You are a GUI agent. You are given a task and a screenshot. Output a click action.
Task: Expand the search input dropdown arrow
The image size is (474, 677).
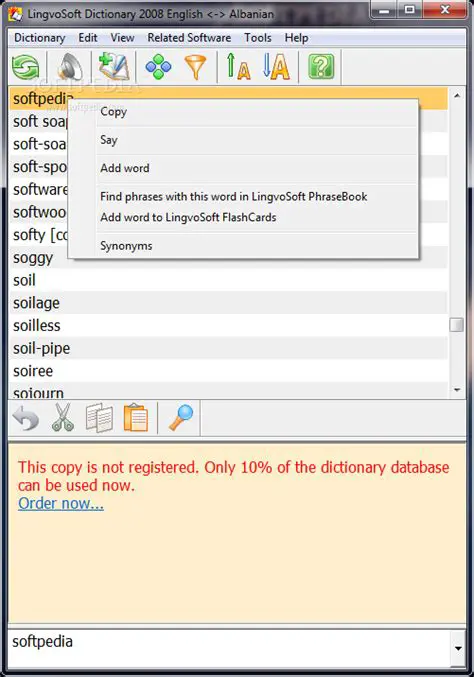(x=458, y=648)
